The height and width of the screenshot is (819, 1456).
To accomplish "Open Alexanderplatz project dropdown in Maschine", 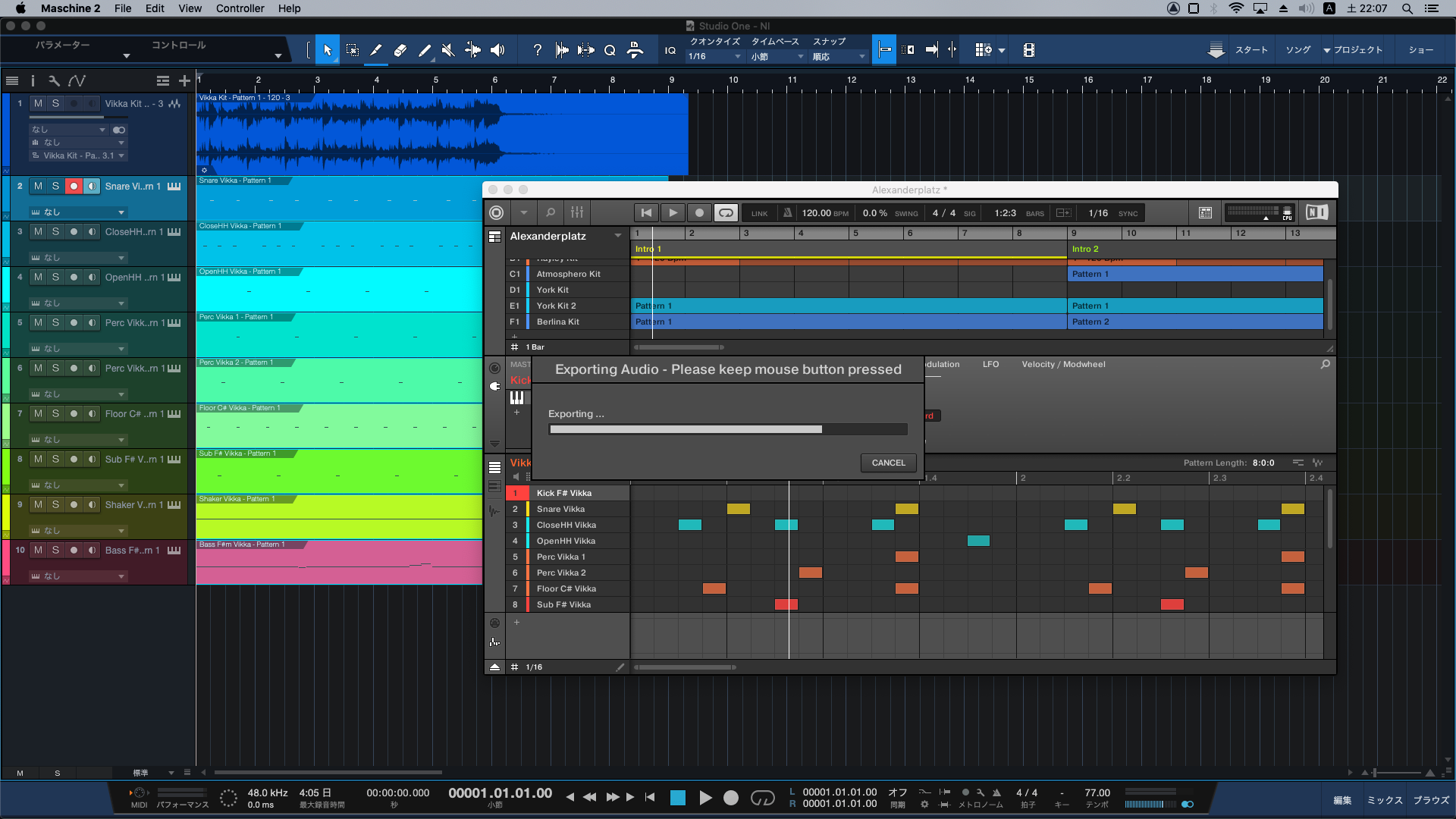I will [x=618, y=236].
